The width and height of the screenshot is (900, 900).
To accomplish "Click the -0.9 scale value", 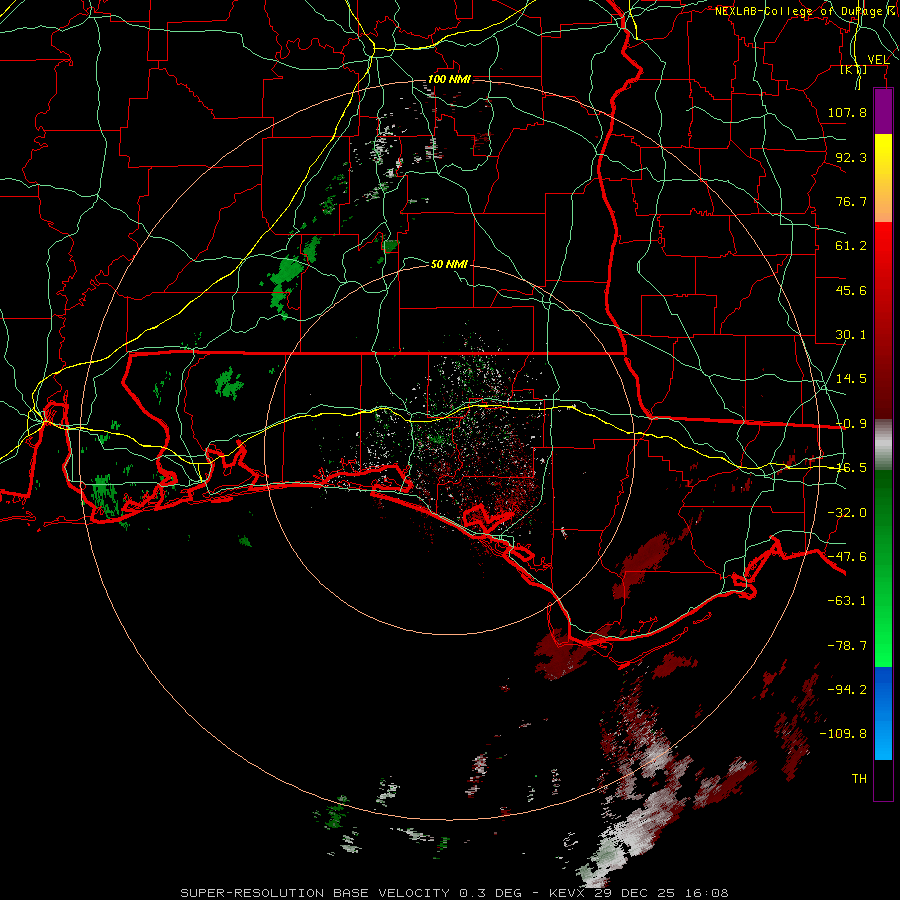I will tap(851, 424).
